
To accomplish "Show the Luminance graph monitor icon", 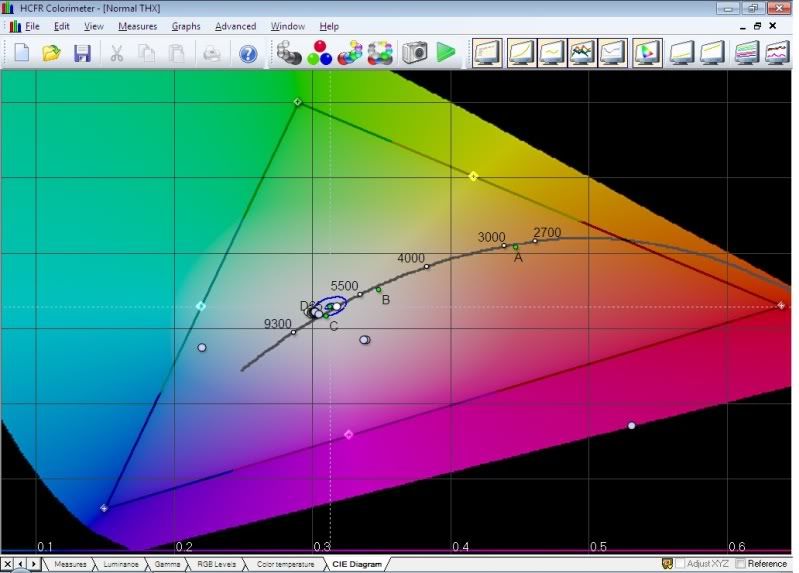I will click(521, 53).
